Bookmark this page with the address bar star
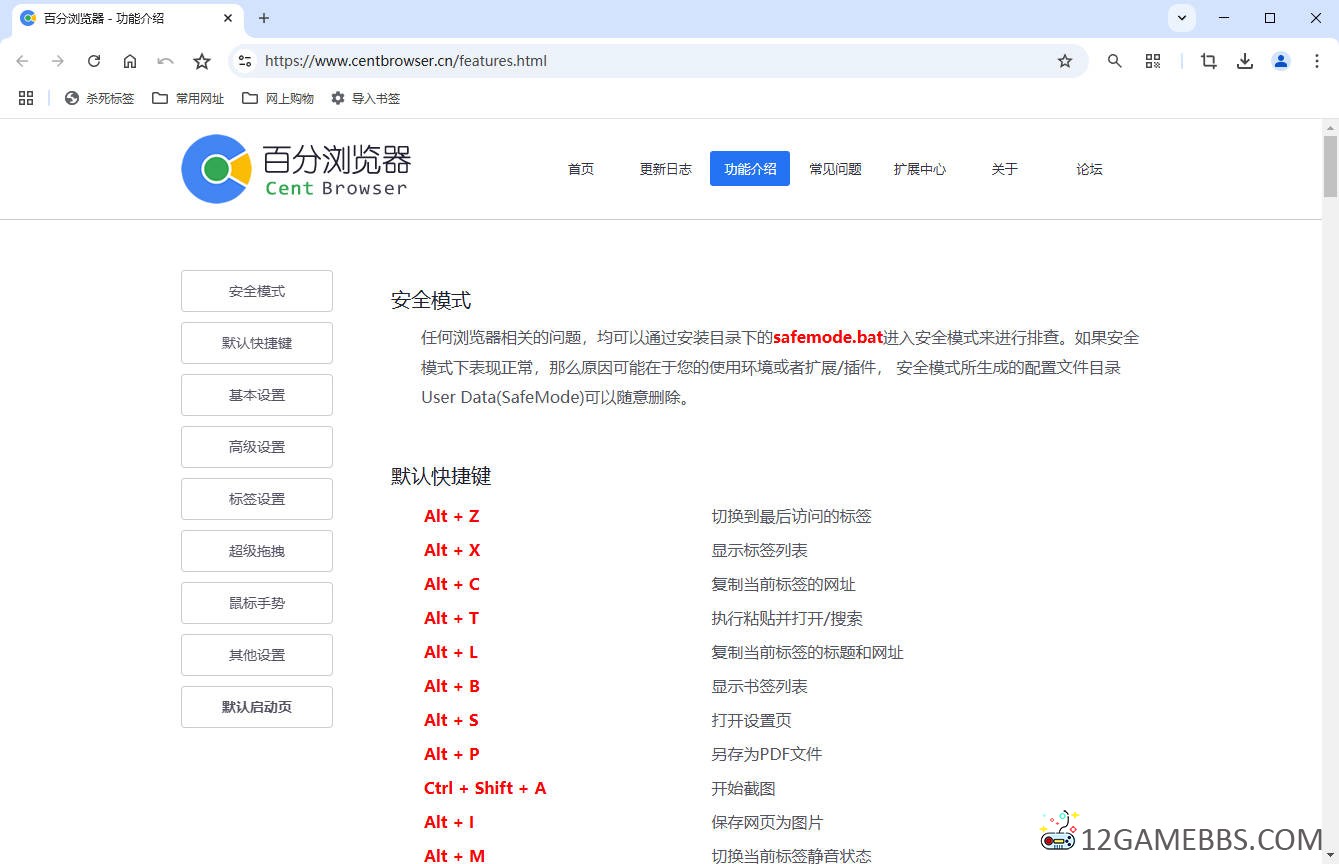 1065,61
